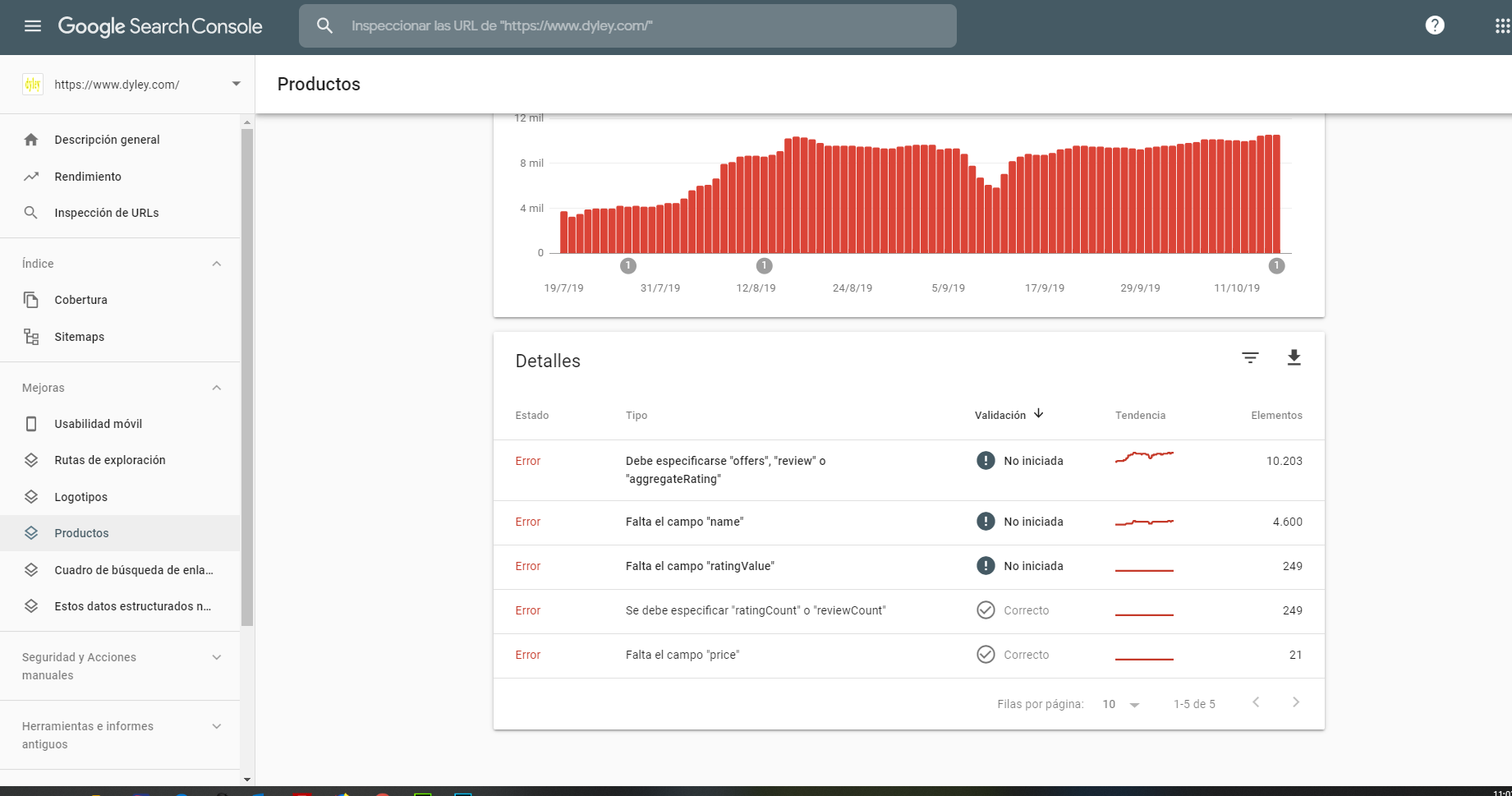
Task: Expand Herramientas e informes antiguos section
Action: (217, 726)
